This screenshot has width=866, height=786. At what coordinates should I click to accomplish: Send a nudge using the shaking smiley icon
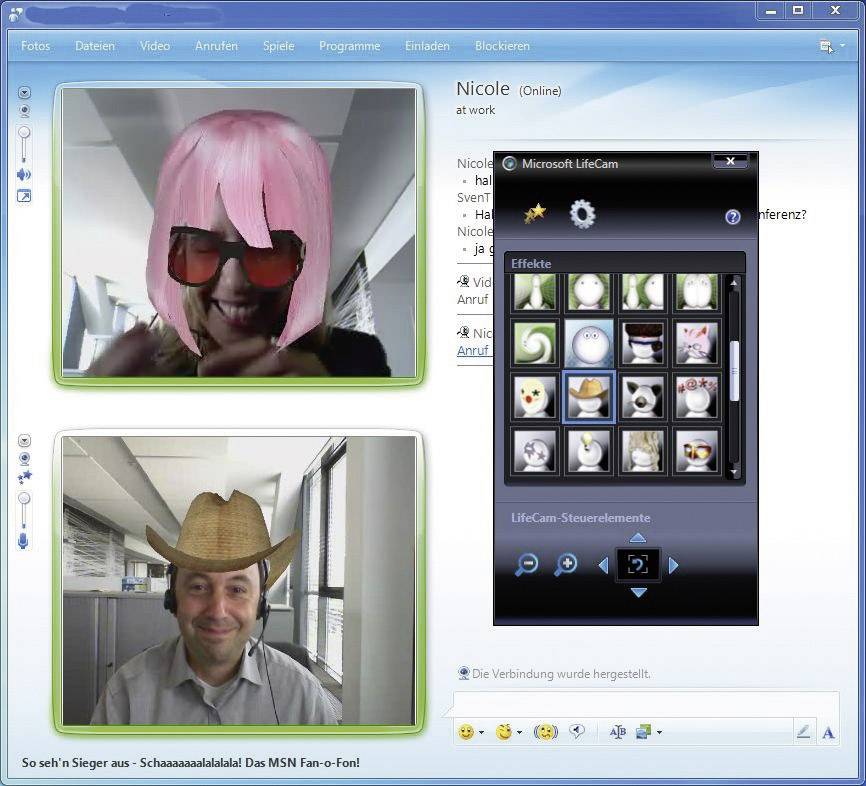click(x=544, y=732)
